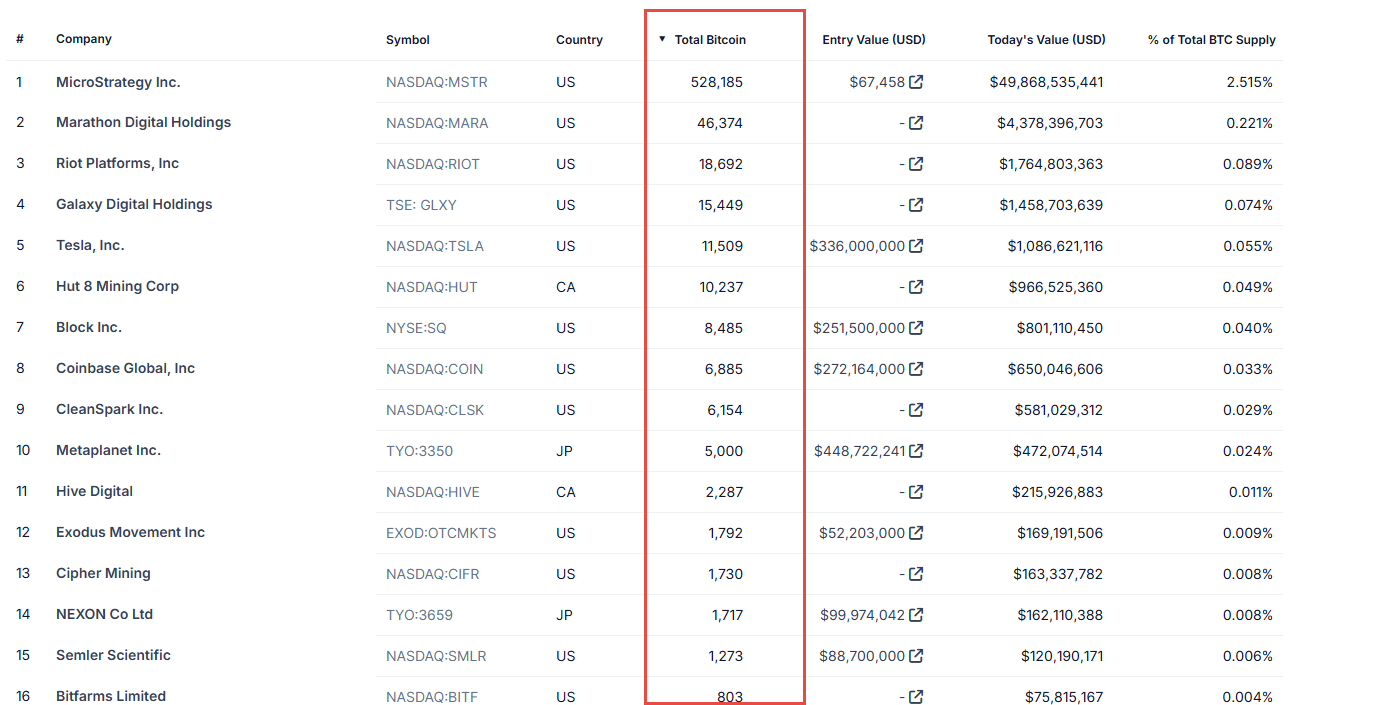
Task: Open external link icon for NEXON Co Ltd
Action: tap(916, 615)
